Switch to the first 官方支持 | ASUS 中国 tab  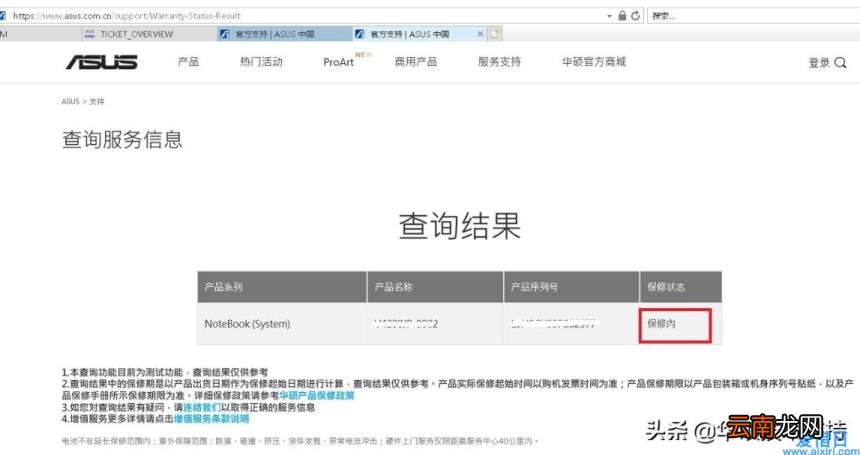pyautogui.click(x=284, y=34)
